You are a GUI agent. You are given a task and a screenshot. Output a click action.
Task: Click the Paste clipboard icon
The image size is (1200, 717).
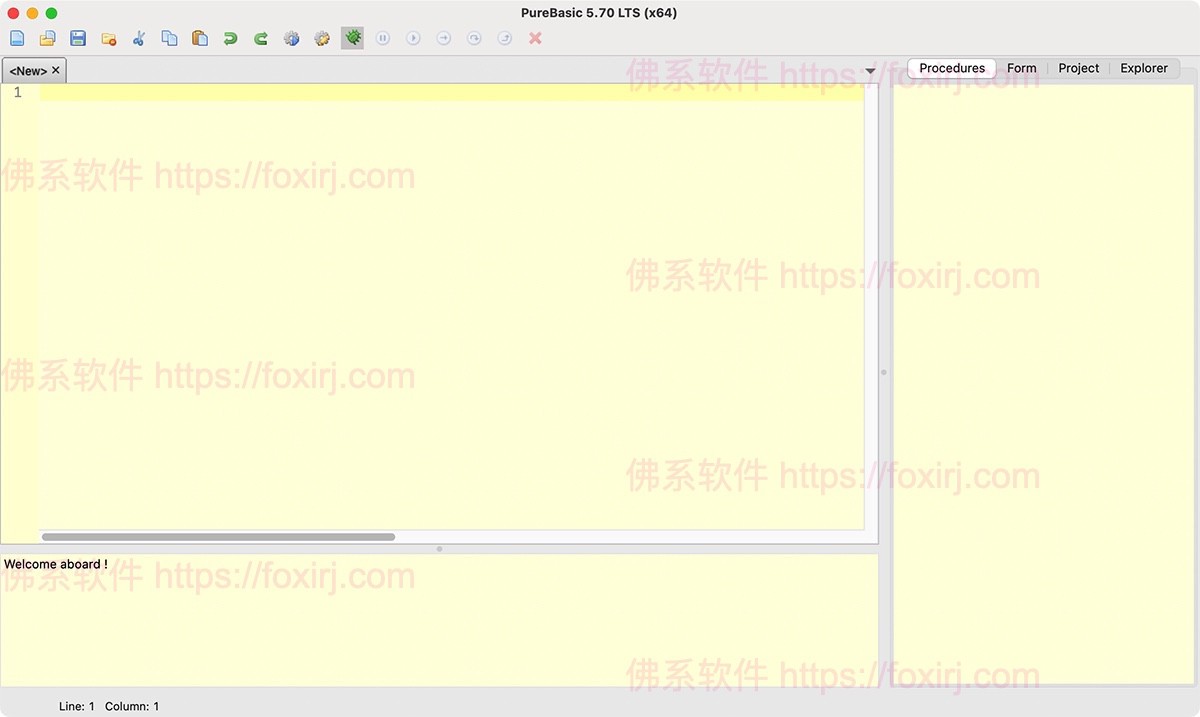pos(200,38)
